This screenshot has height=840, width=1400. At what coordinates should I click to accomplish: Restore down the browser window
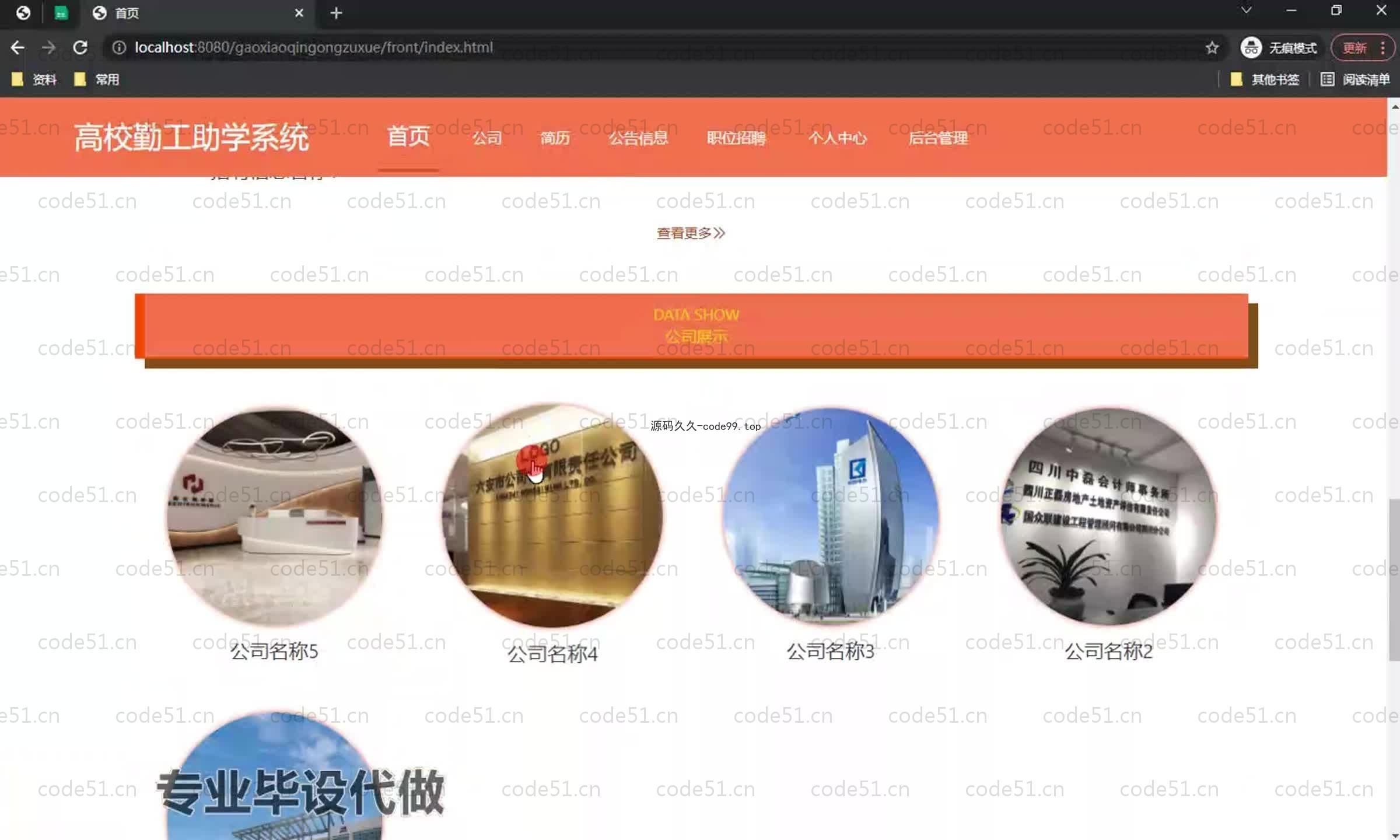click(1336, 10)
